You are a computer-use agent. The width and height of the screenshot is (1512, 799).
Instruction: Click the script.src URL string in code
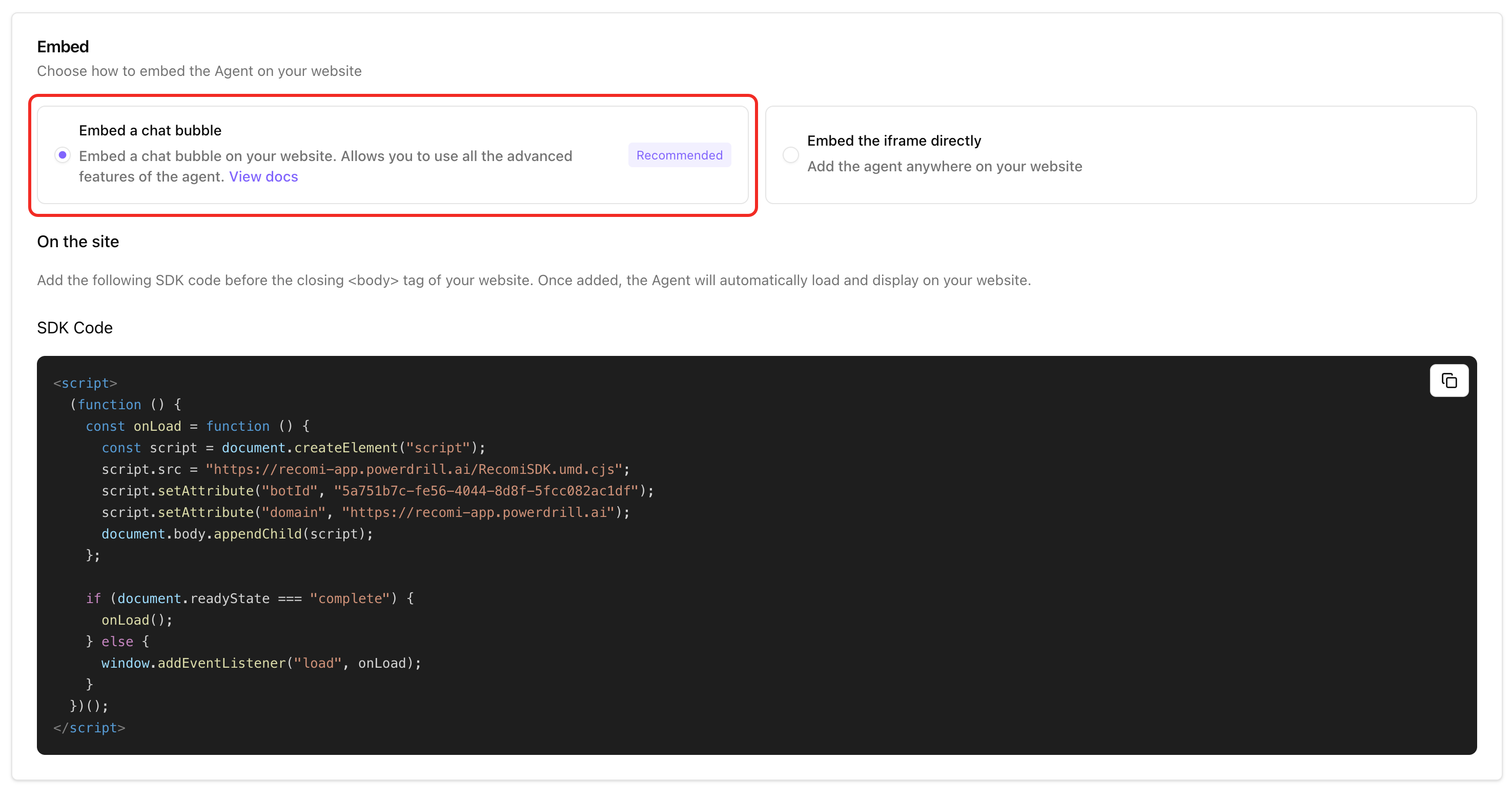pos(413,469)
